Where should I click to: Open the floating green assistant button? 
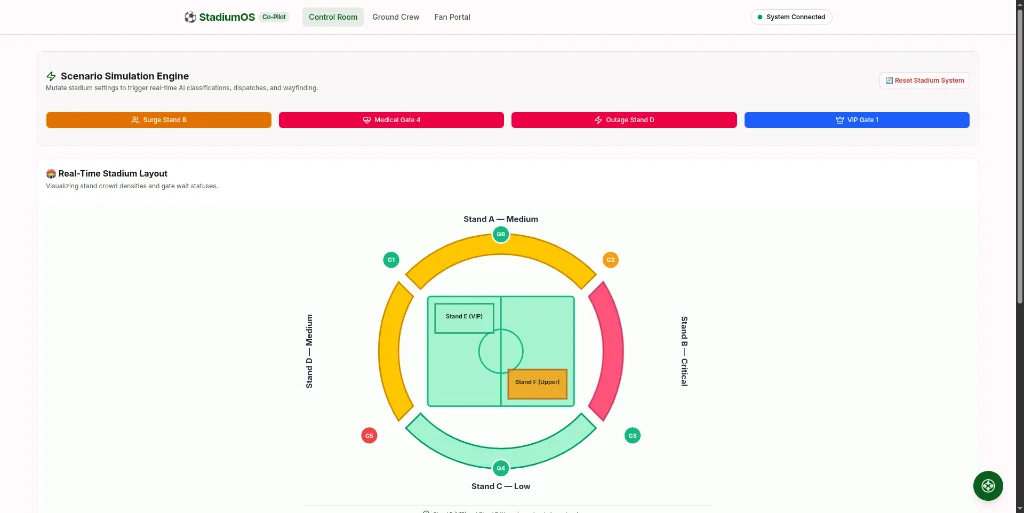point(988,486)
